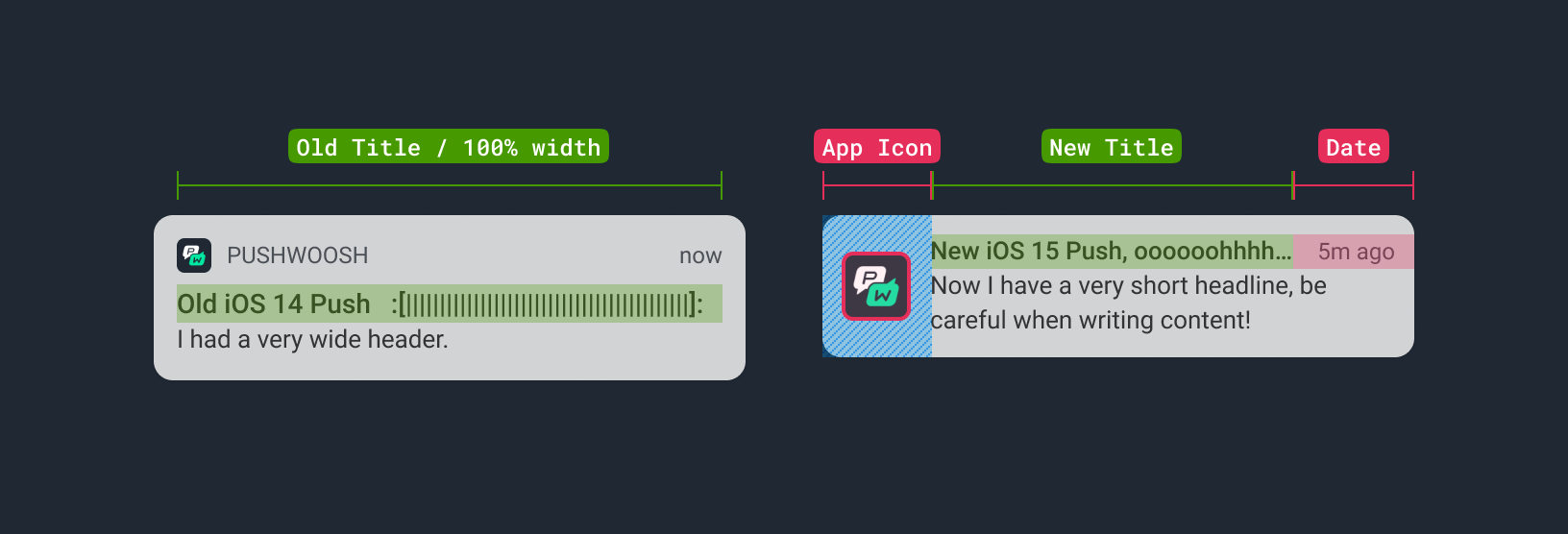The image size is (1568, 534).
Task: Select the 'Old iOS 14 Push' title
Action: tap(274, 303)
